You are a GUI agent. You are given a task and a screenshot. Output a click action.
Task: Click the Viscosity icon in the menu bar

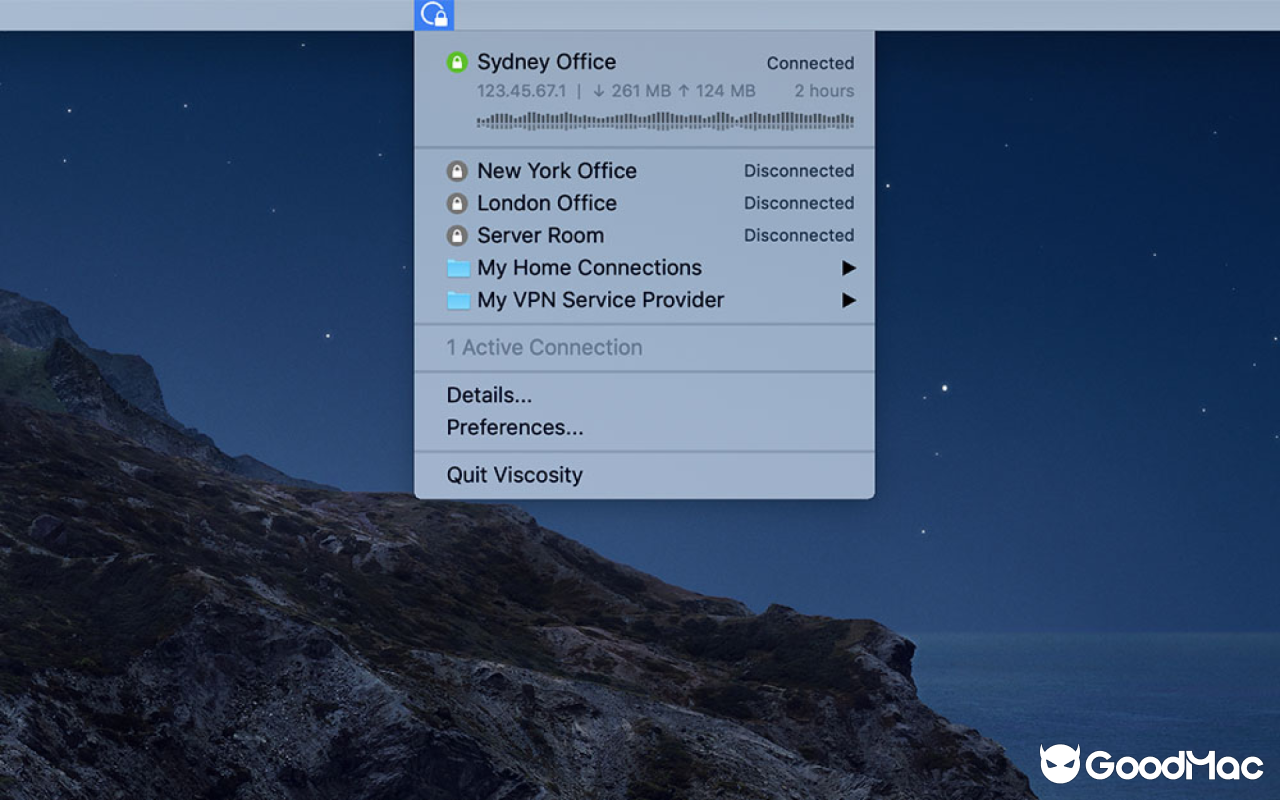click(x=433, y=15)
